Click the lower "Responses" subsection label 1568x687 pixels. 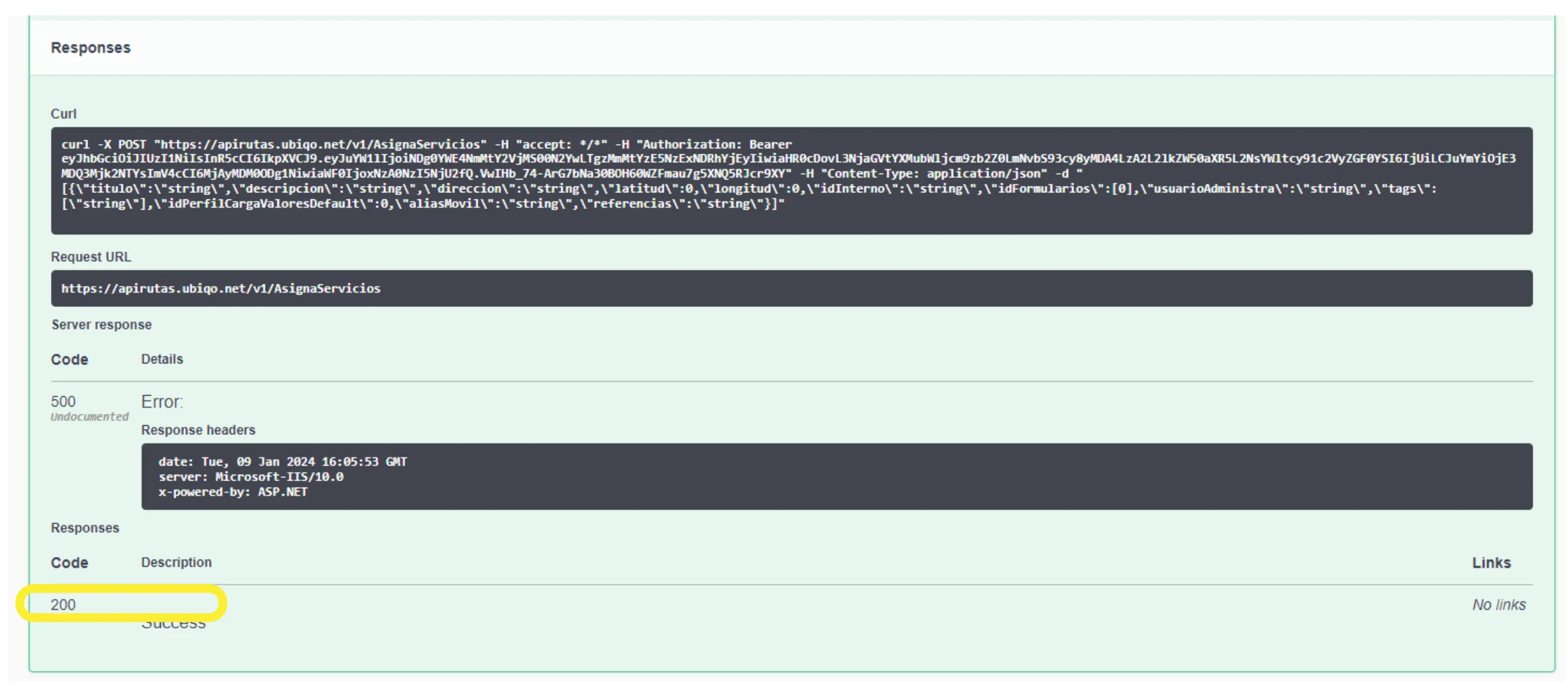tap(85, 528)
